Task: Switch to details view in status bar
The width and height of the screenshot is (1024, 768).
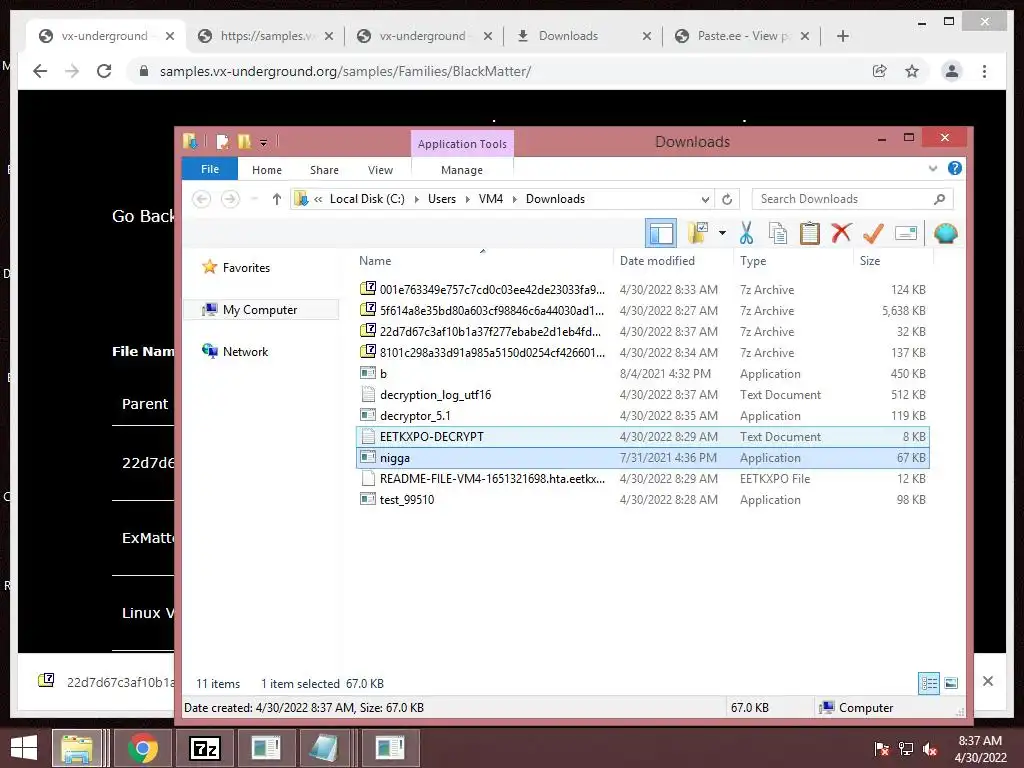Action: pyautogui.click(x=929, y=683)
